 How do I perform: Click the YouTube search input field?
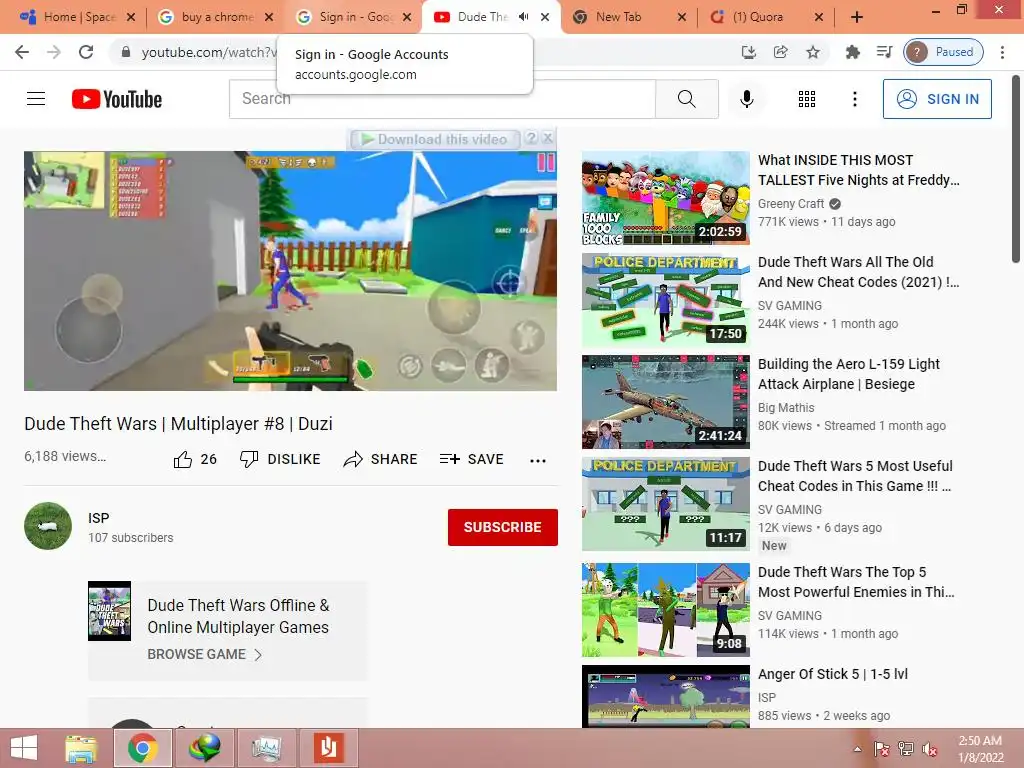click(442, 99)
